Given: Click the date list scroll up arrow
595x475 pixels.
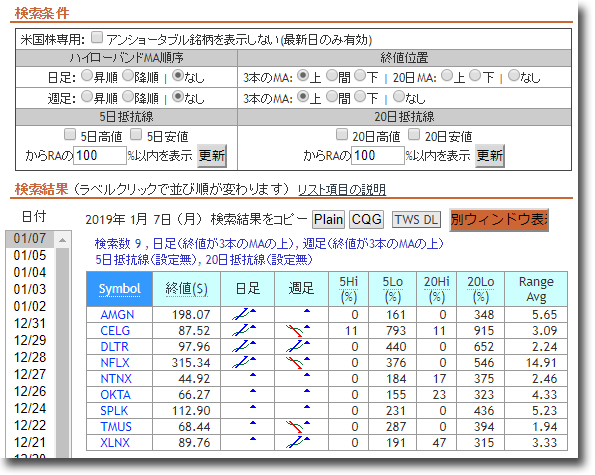Looking at the screenshot, I should click(x=63, y=240).
